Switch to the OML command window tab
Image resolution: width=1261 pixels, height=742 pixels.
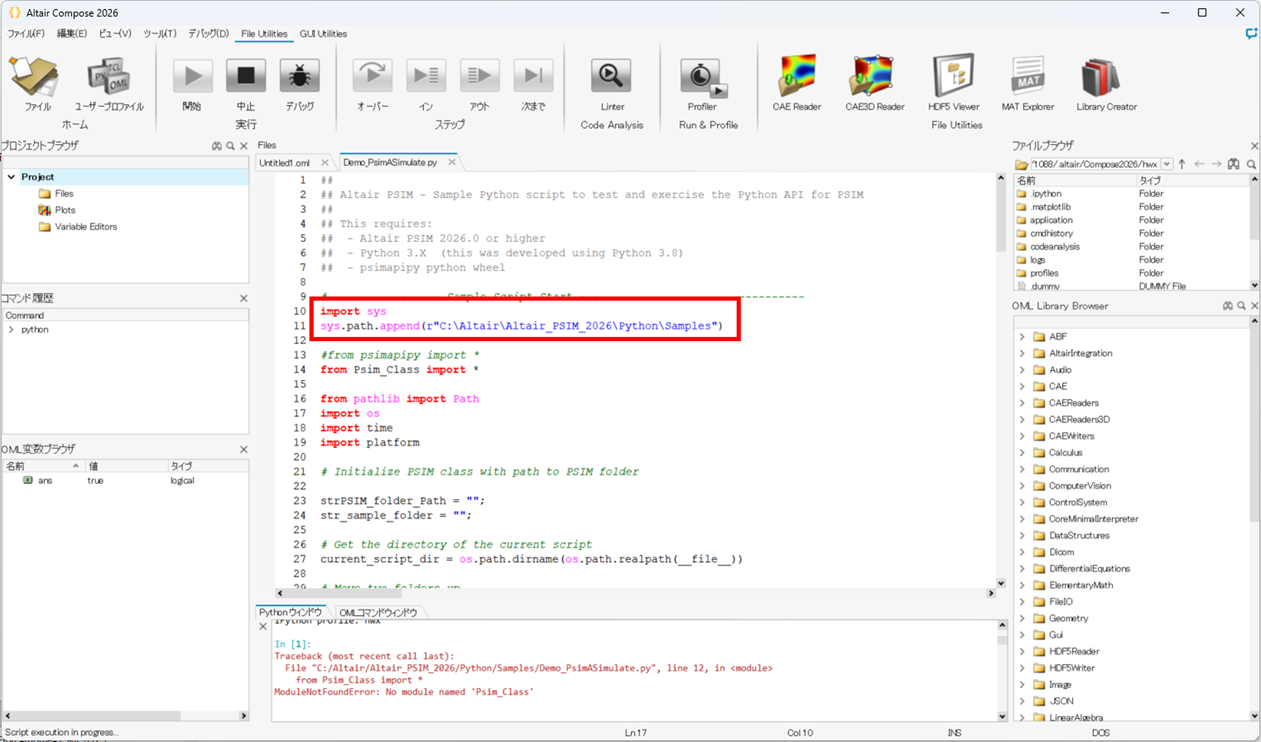(378, 613)
